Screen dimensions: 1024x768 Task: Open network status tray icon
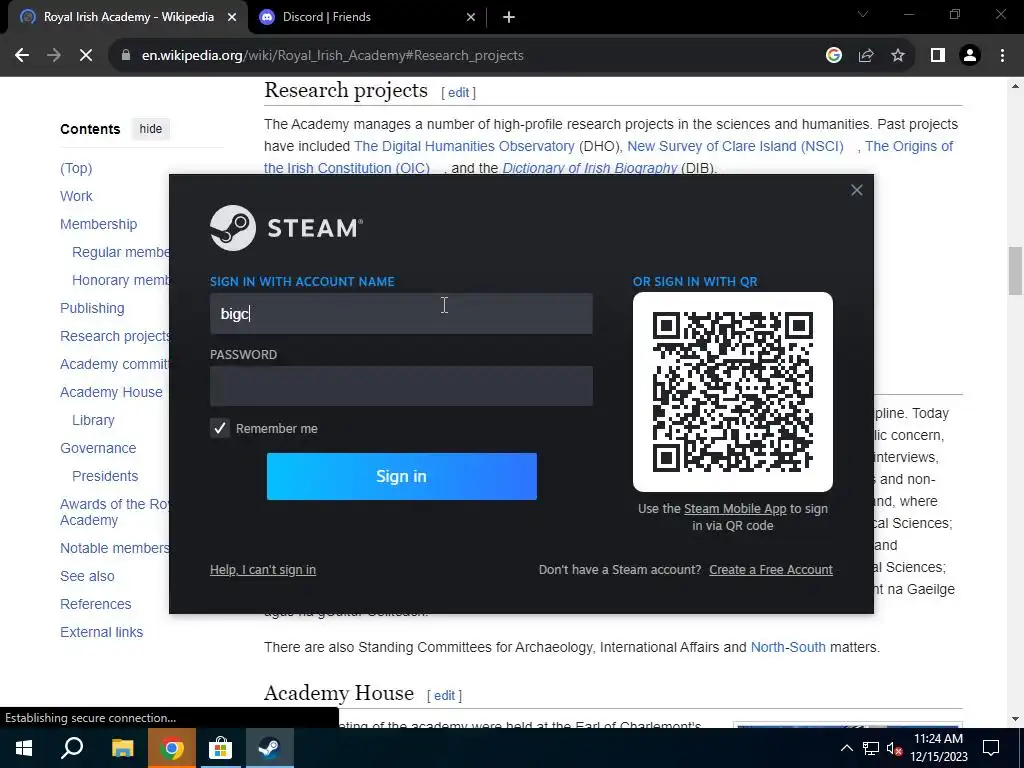pyautogui.click(x=871, y=748)
